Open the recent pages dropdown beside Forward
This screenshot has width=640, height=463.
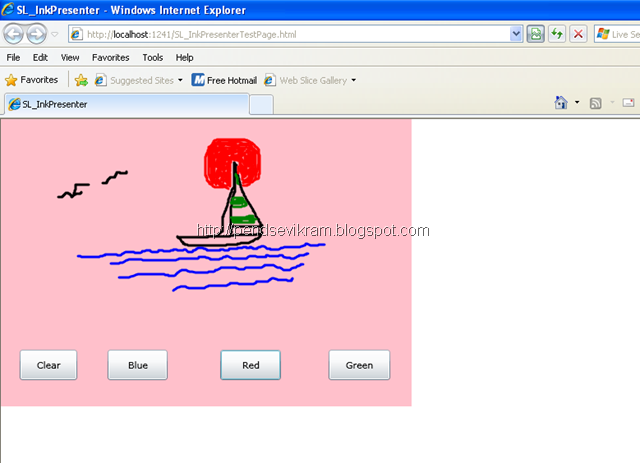click(55, 35)
